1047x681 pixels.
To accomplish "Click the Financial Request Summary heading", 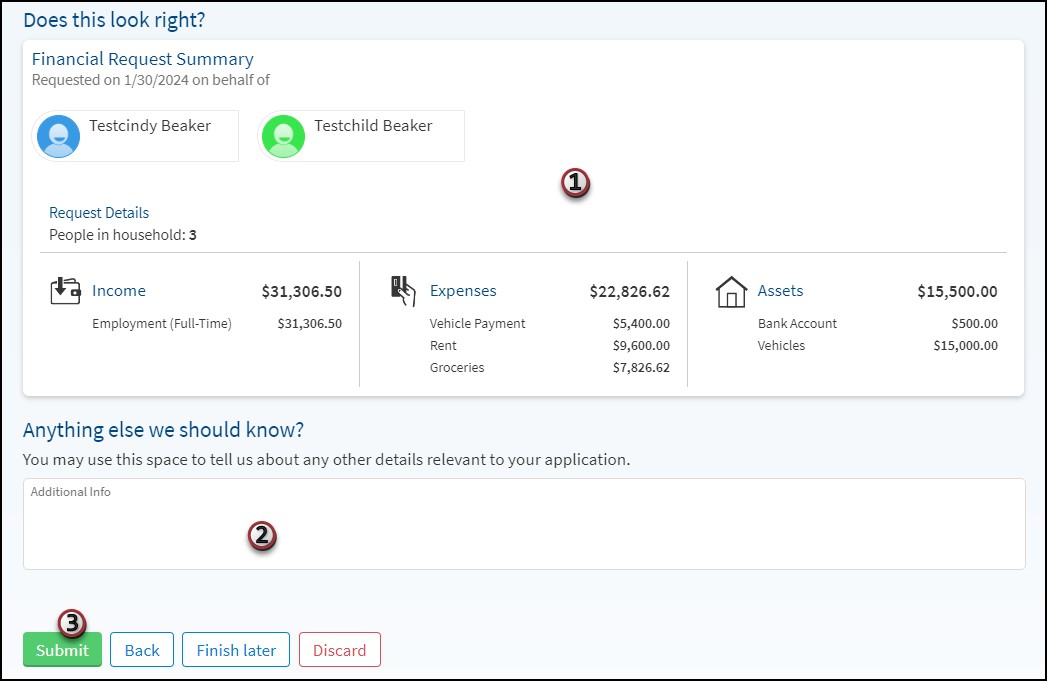I will click(x=143, y=59).
